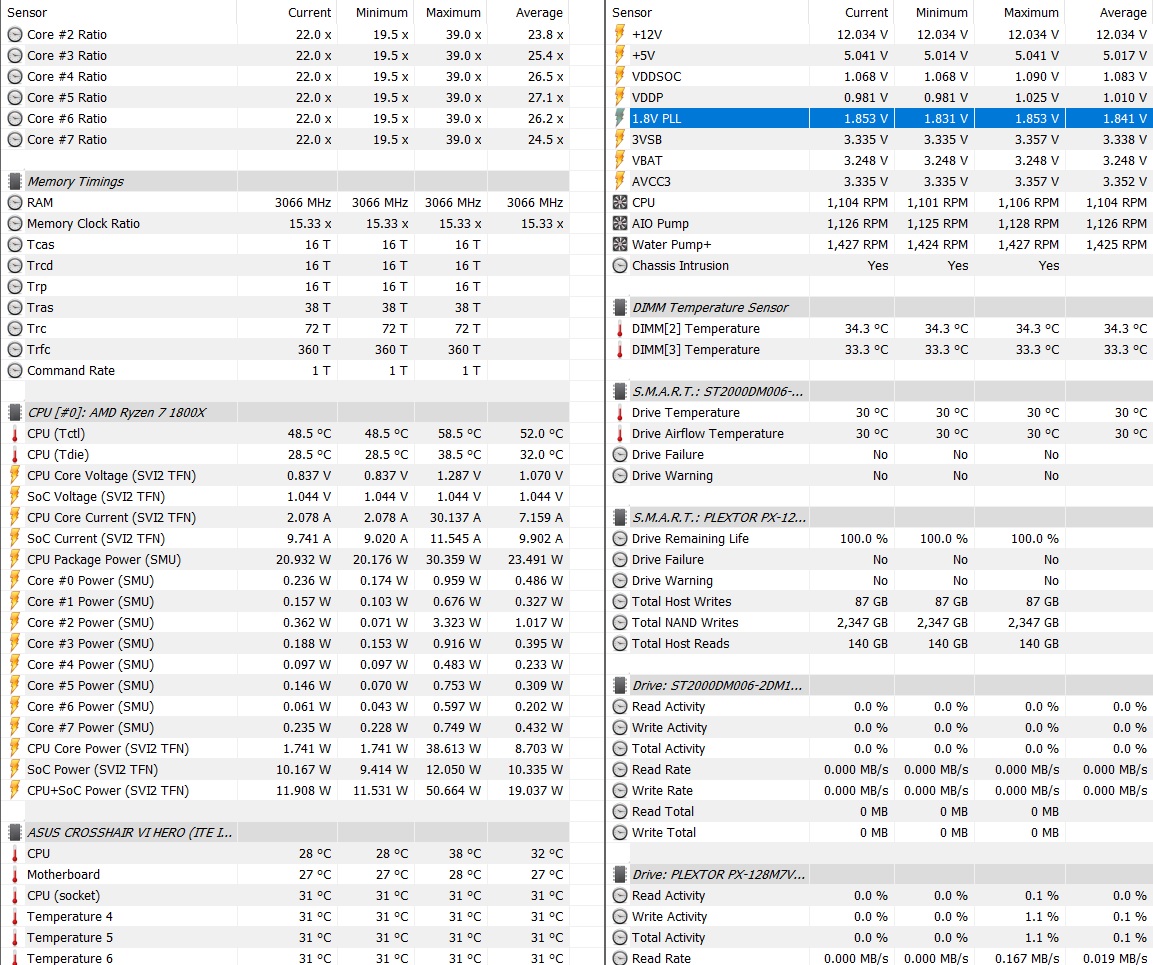1153x965 pixels.
Task: Click the lightning icon beside +12V
Action: click(x=619, y=34)
